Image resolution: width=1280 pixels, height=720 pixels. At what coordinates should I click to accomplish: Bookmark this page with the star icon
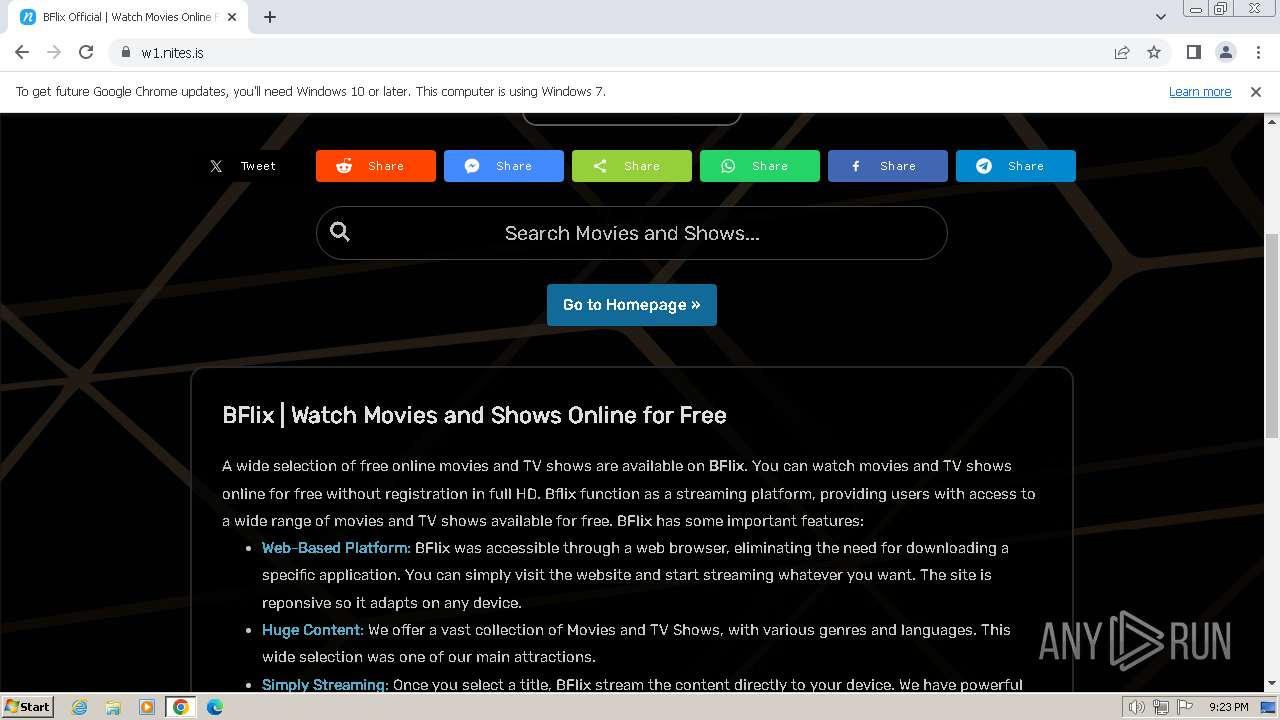point(1154,52)
